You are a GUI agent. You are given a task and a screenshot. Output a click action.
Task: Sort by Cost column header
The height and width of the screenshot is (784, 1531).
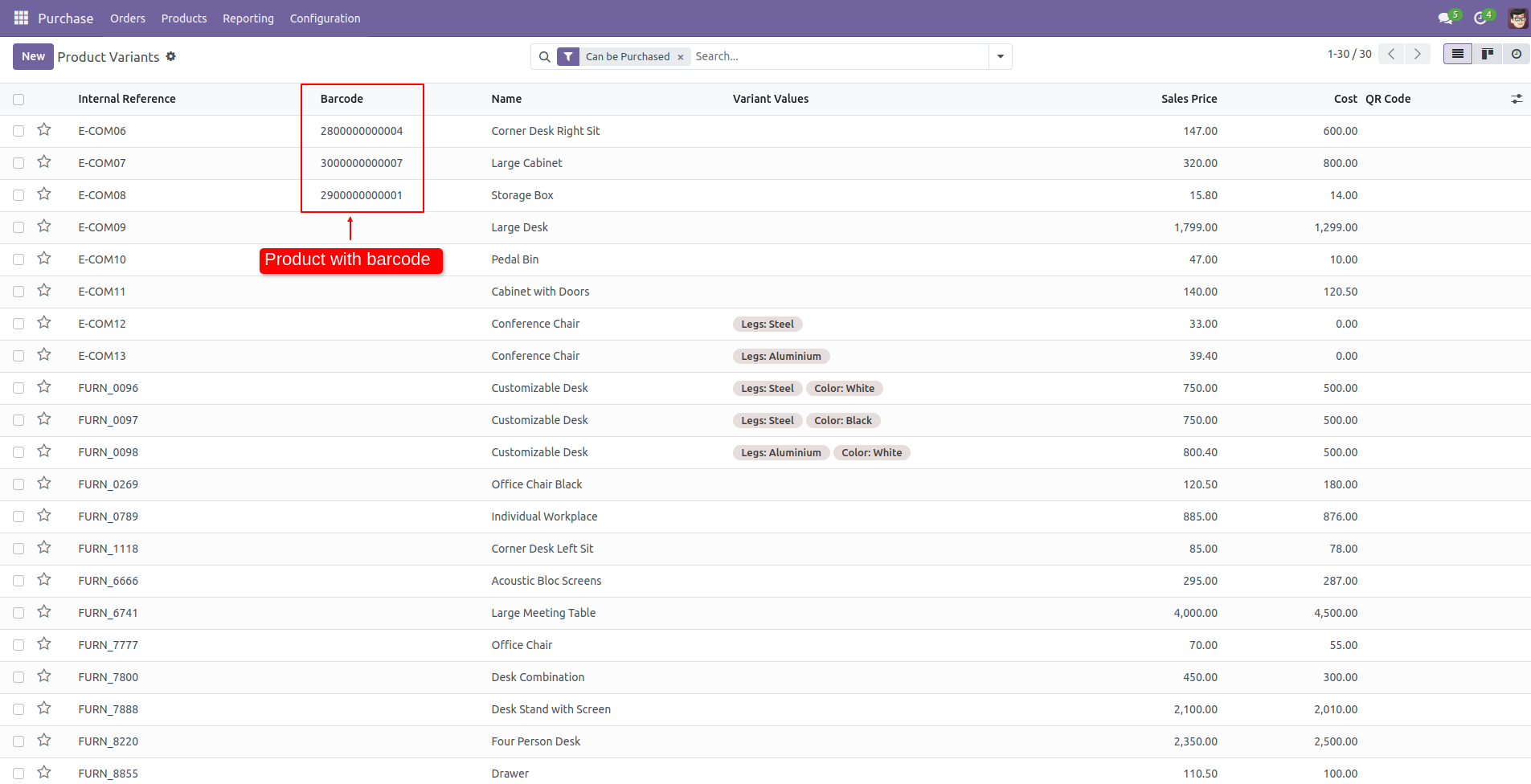coord(1345,99)
